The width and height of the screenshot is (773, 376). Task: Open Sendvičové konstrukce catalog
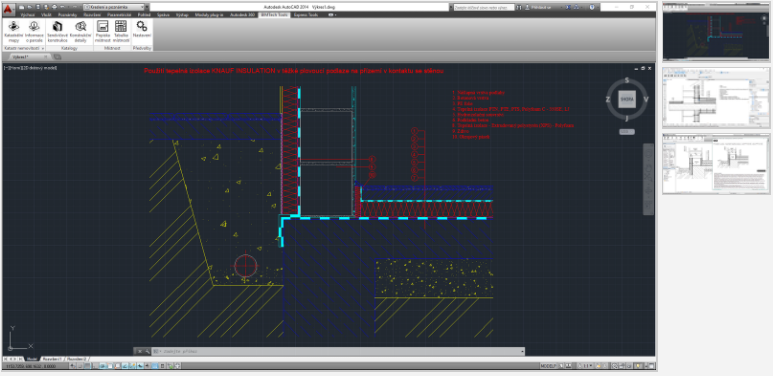click(57, 31)
